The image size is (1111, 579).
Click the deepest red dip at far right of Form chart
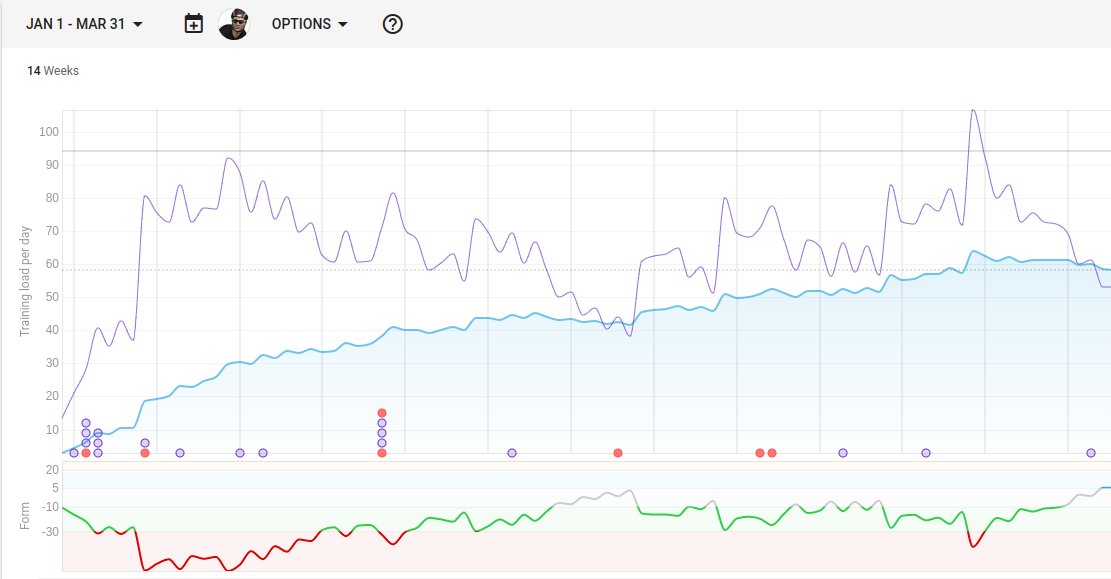coord(972,546)
